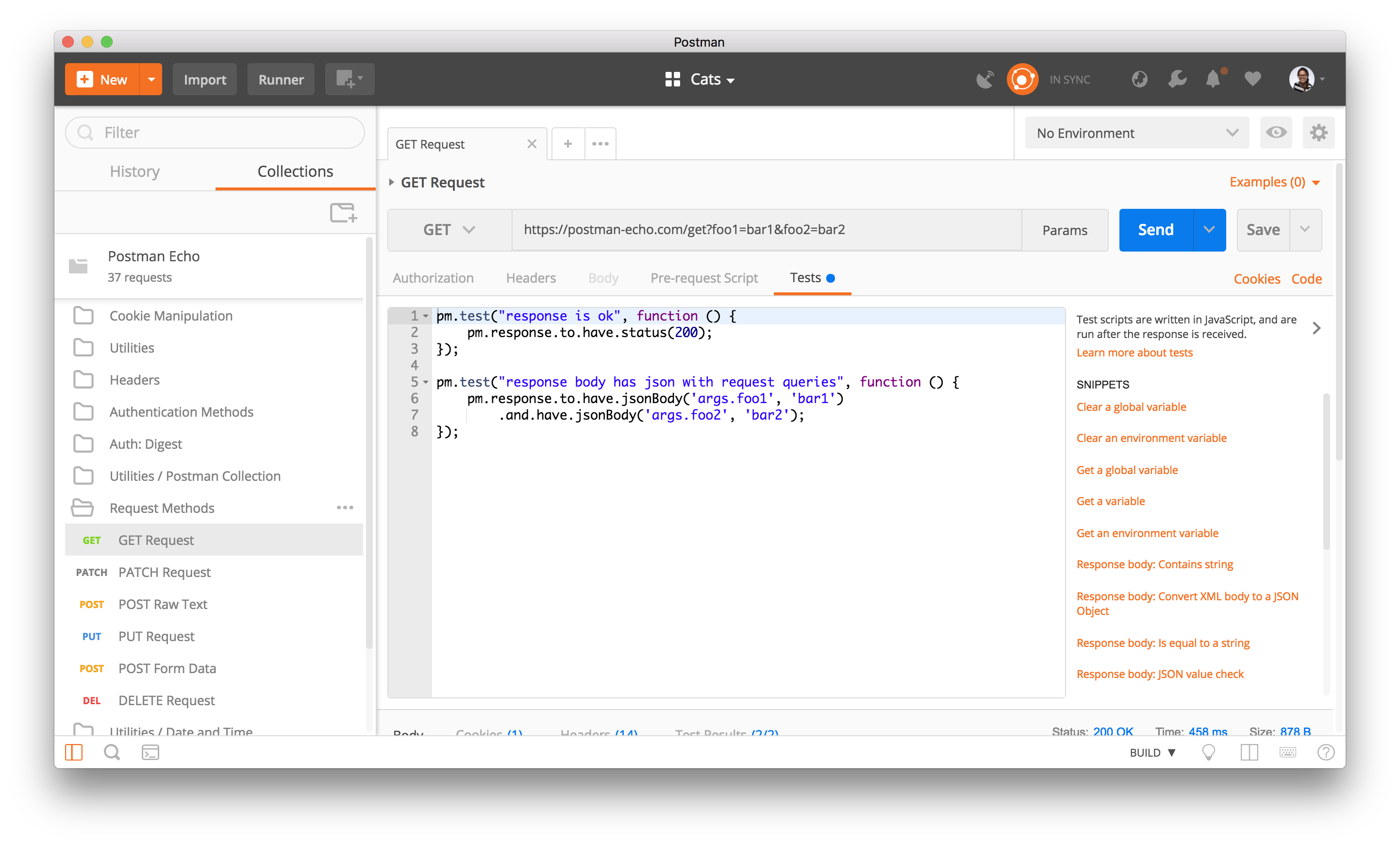
Task: Open the No Environment dropdown
Action: 1137,133
